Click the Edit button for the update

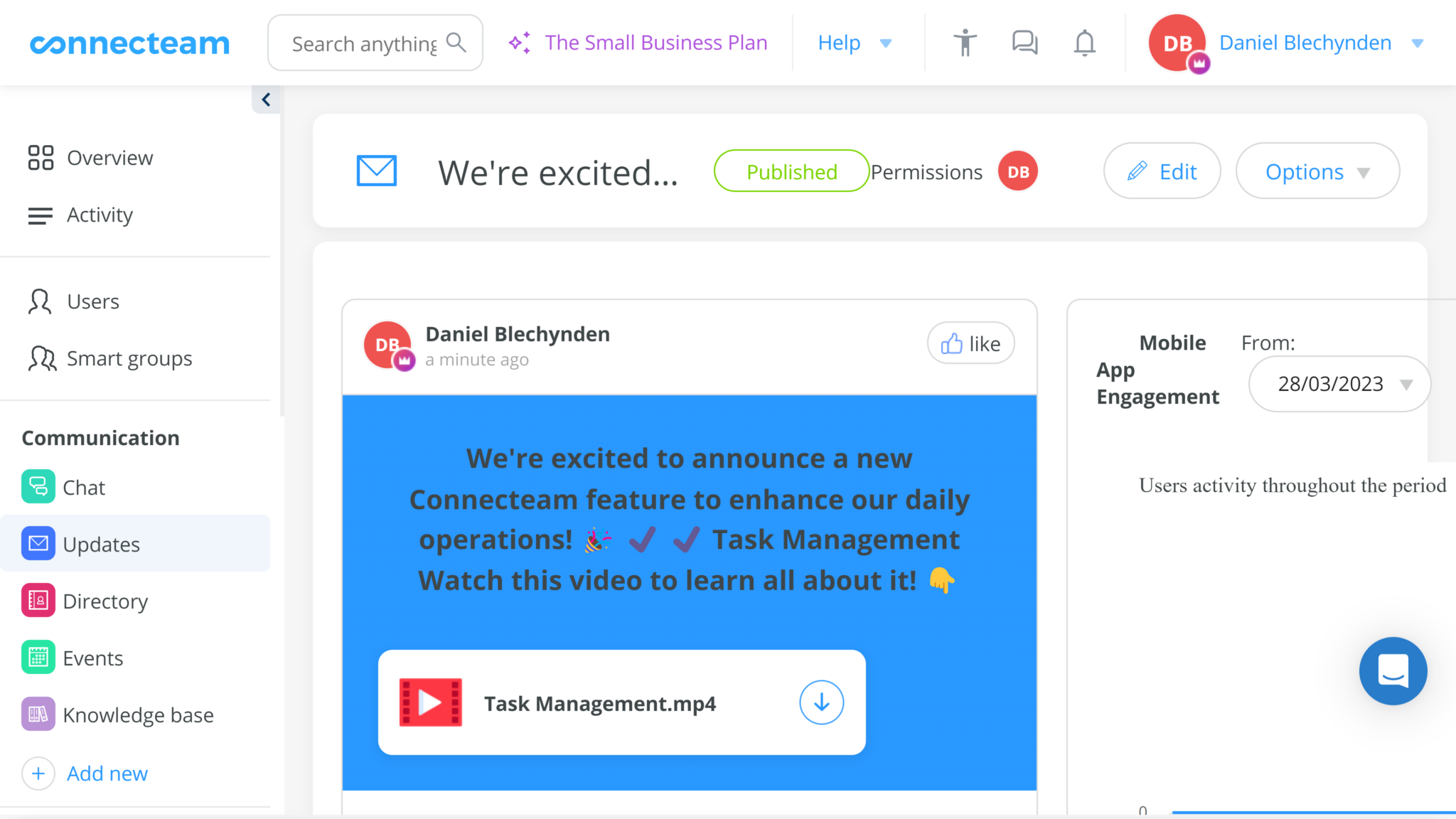[x=1162, y=171]
